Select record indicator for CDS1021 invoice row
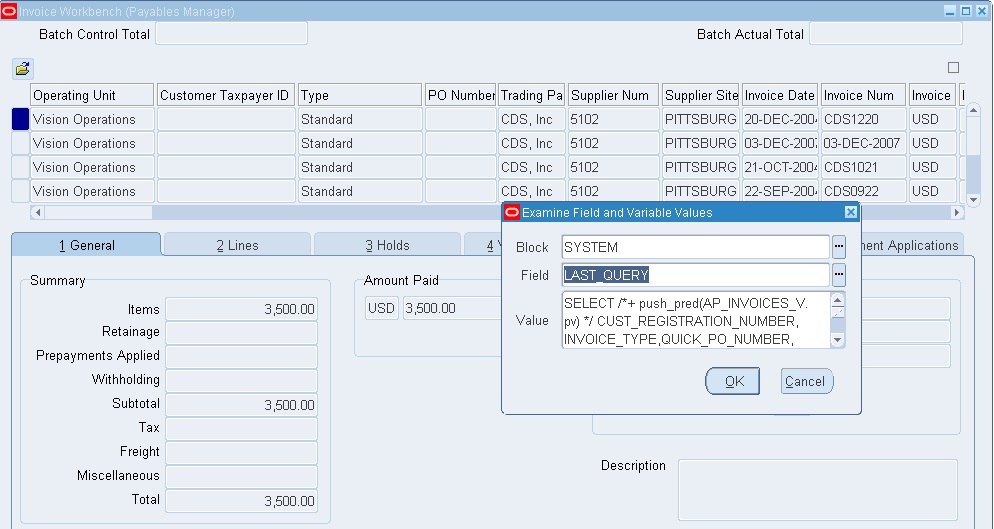This screenshot has height=529, width=994. pos(20,167)
